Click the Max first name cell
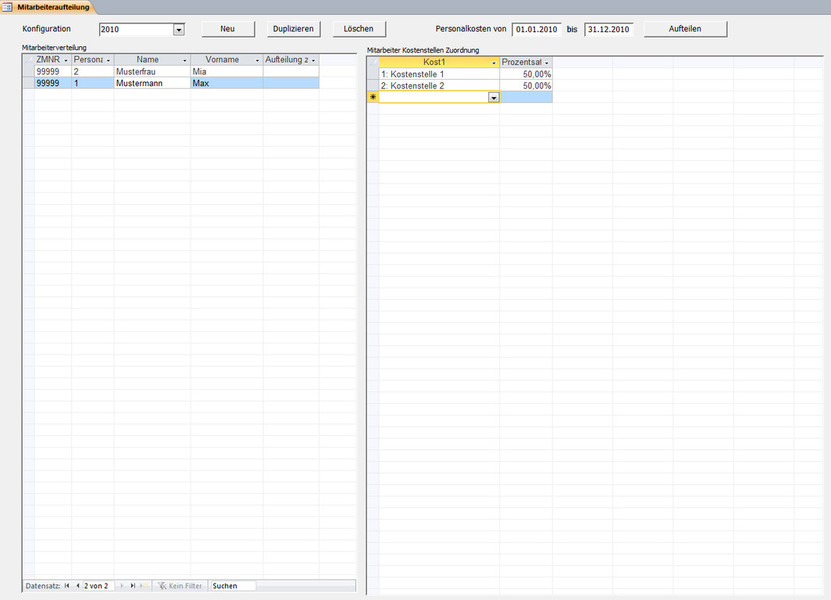This screenshot has width=831, height=600. [227, 83]
